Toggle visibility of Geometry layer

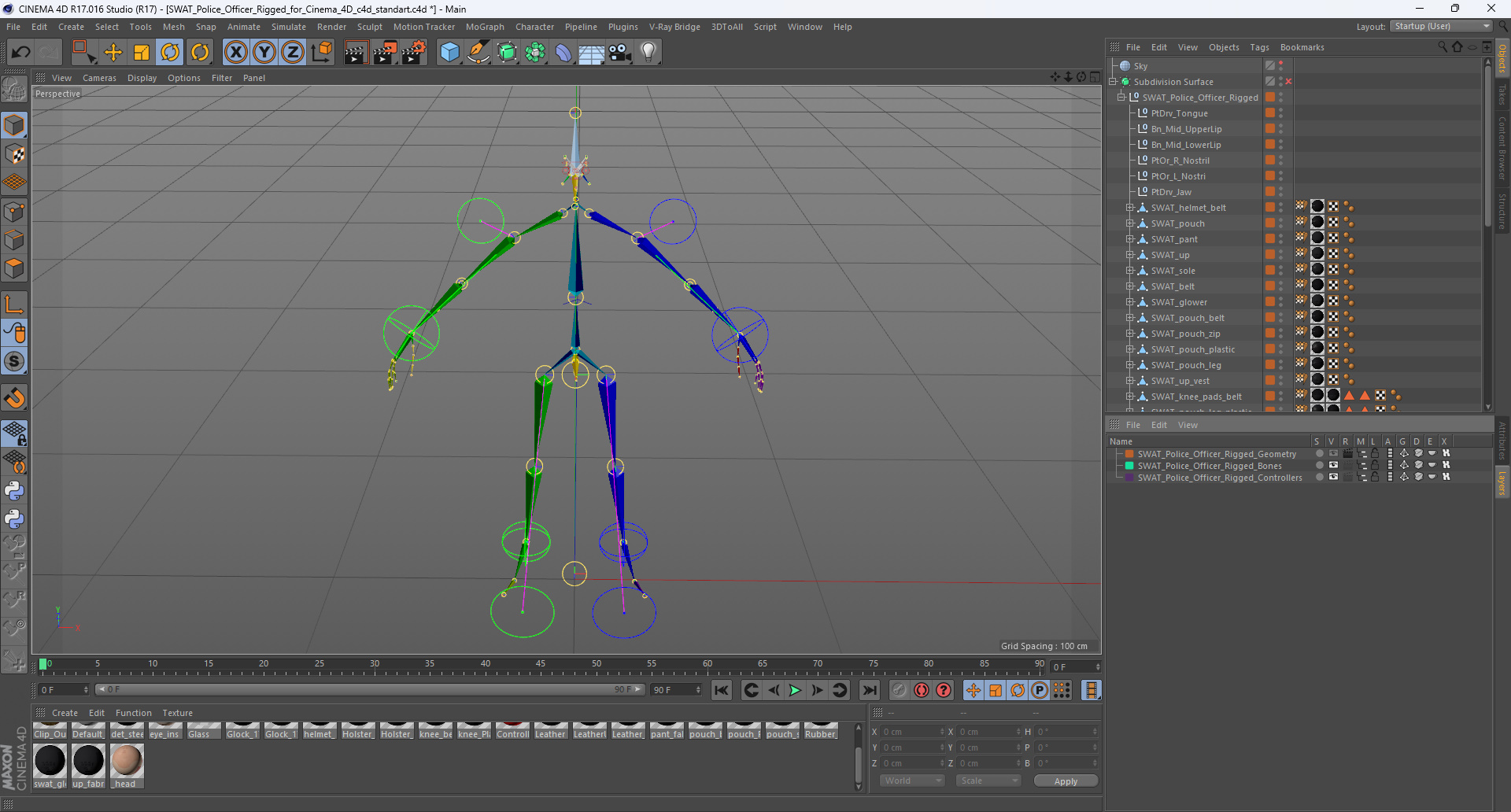point(1333,454)
